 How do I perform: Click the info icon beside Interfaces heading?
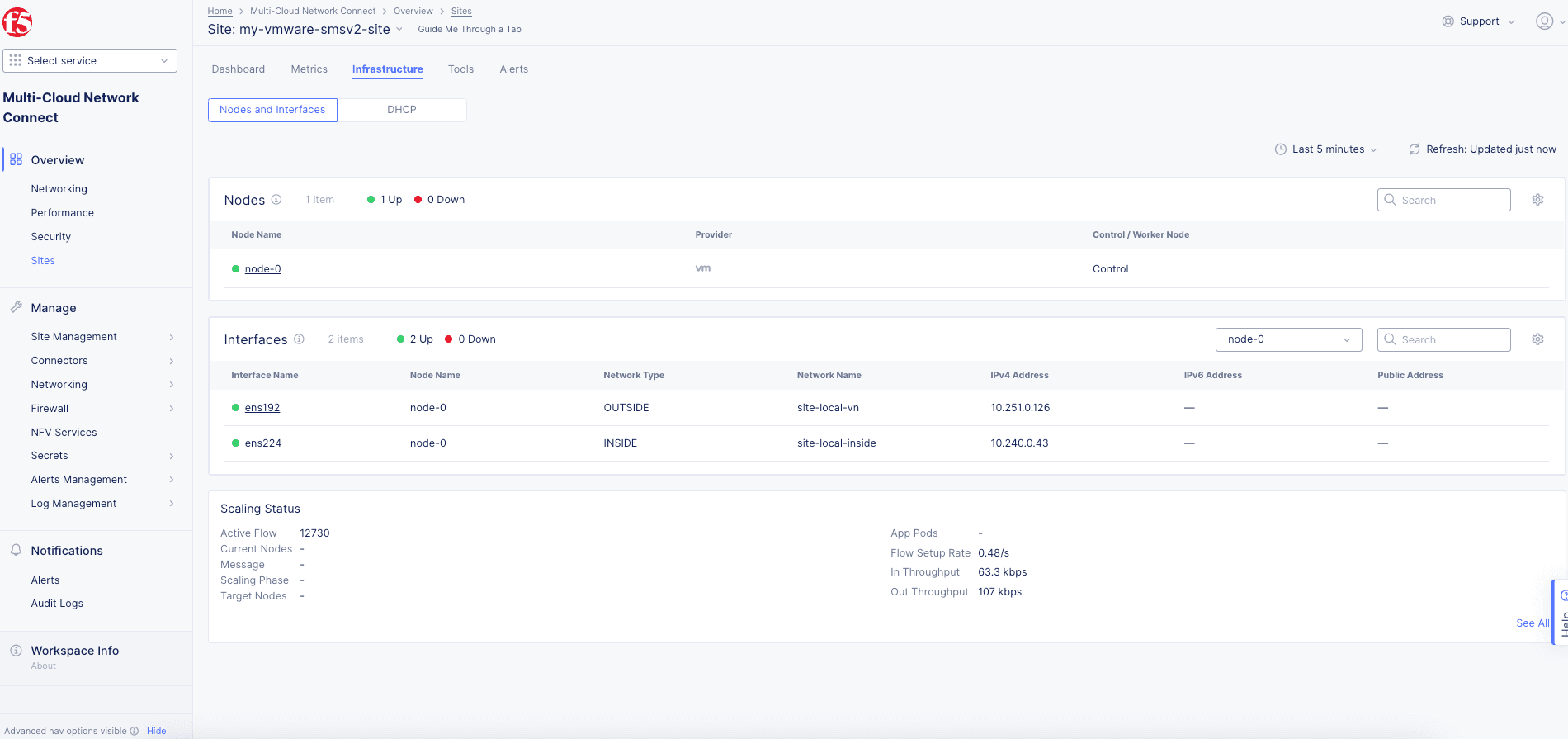click(x=299, y=339)
